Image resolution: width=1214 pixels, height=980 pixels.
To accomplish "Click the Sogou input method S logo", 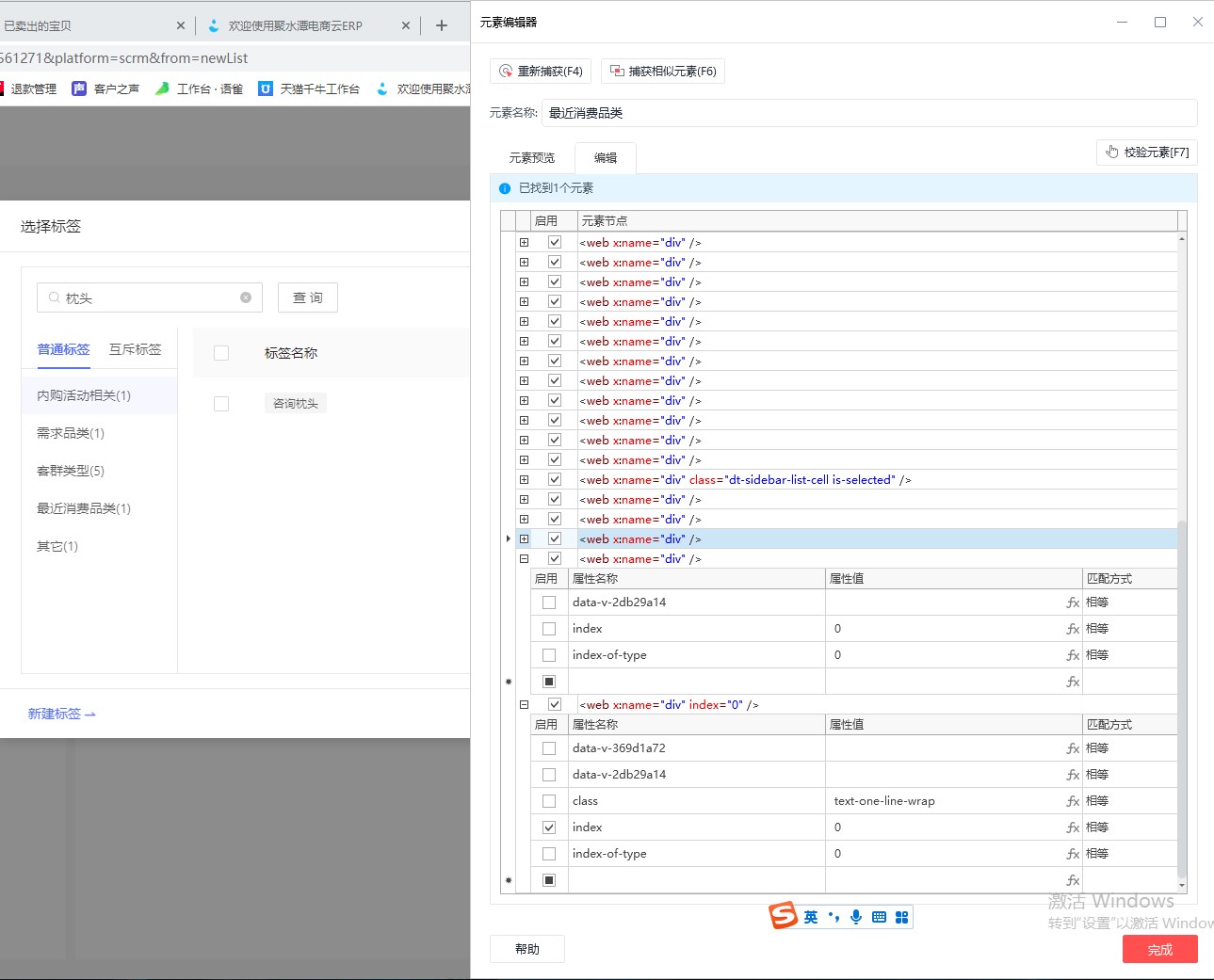I will (783, 915).
